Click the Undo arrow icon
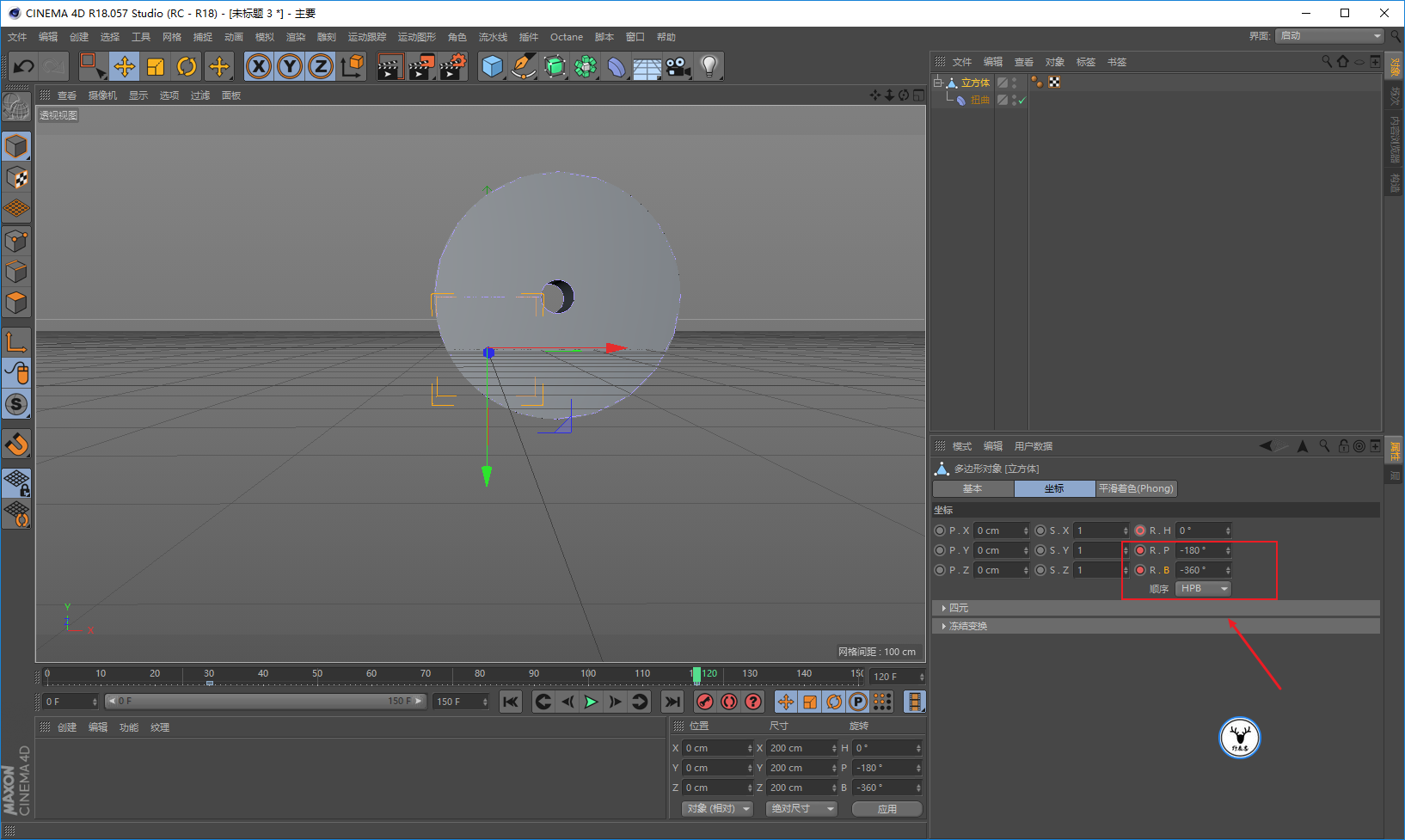 click(24, 66)
